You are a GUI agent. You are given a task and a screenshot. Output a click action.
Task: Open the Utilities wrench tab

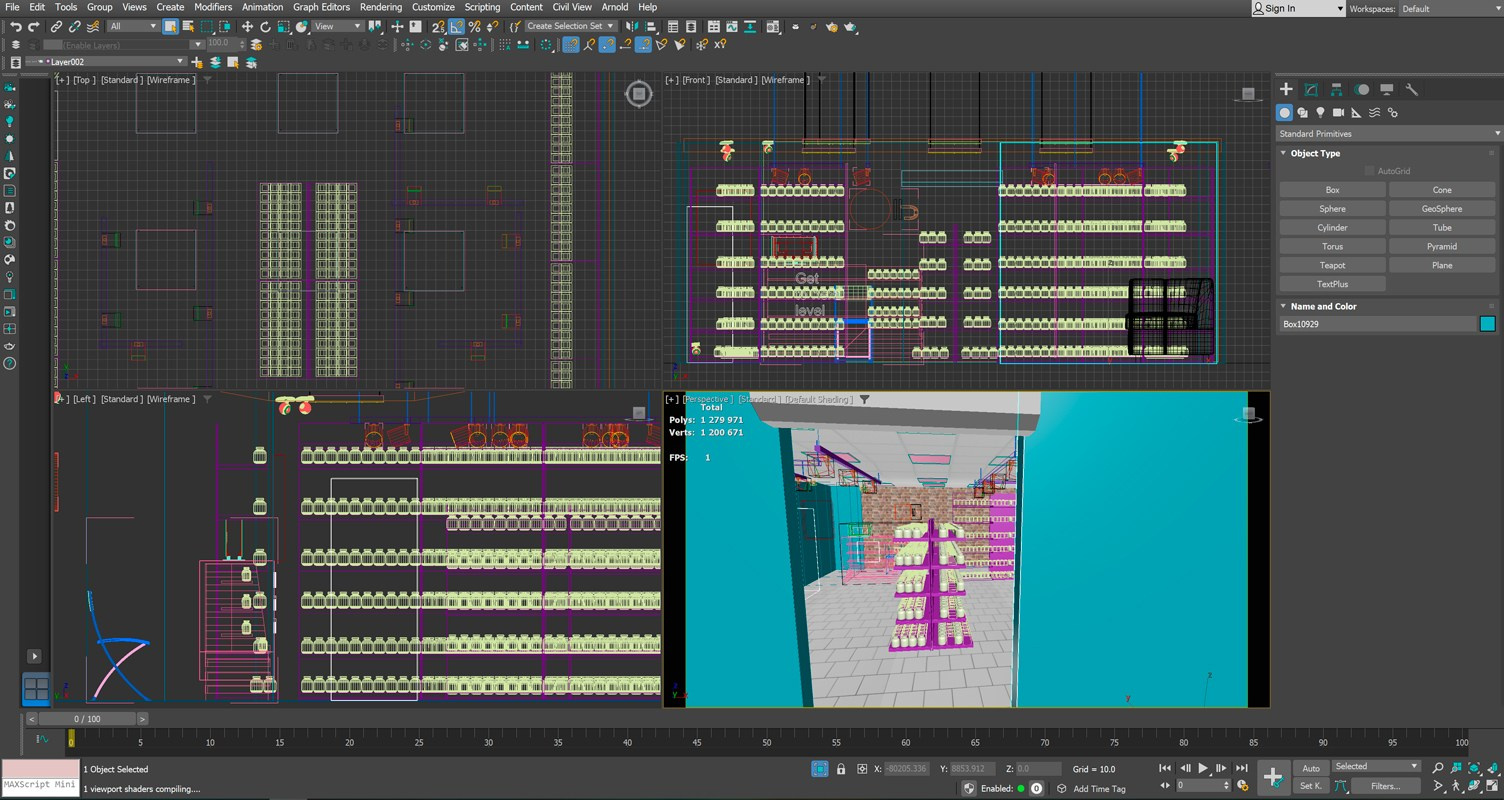1412,89
